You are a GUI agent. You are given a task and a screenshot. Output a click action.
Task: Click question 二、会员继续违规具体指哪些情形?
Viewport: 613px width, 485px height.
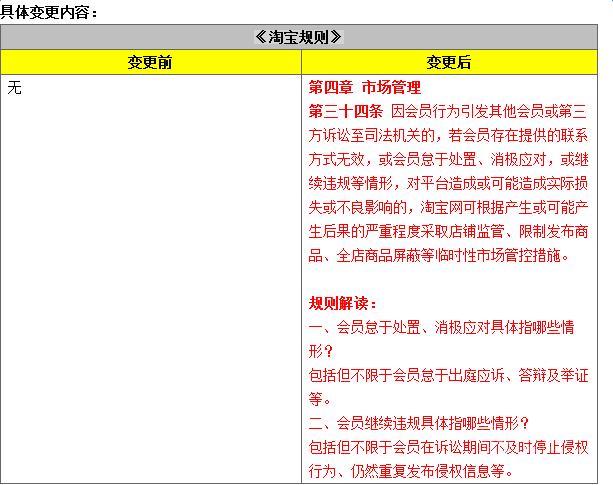pos(419,423)
